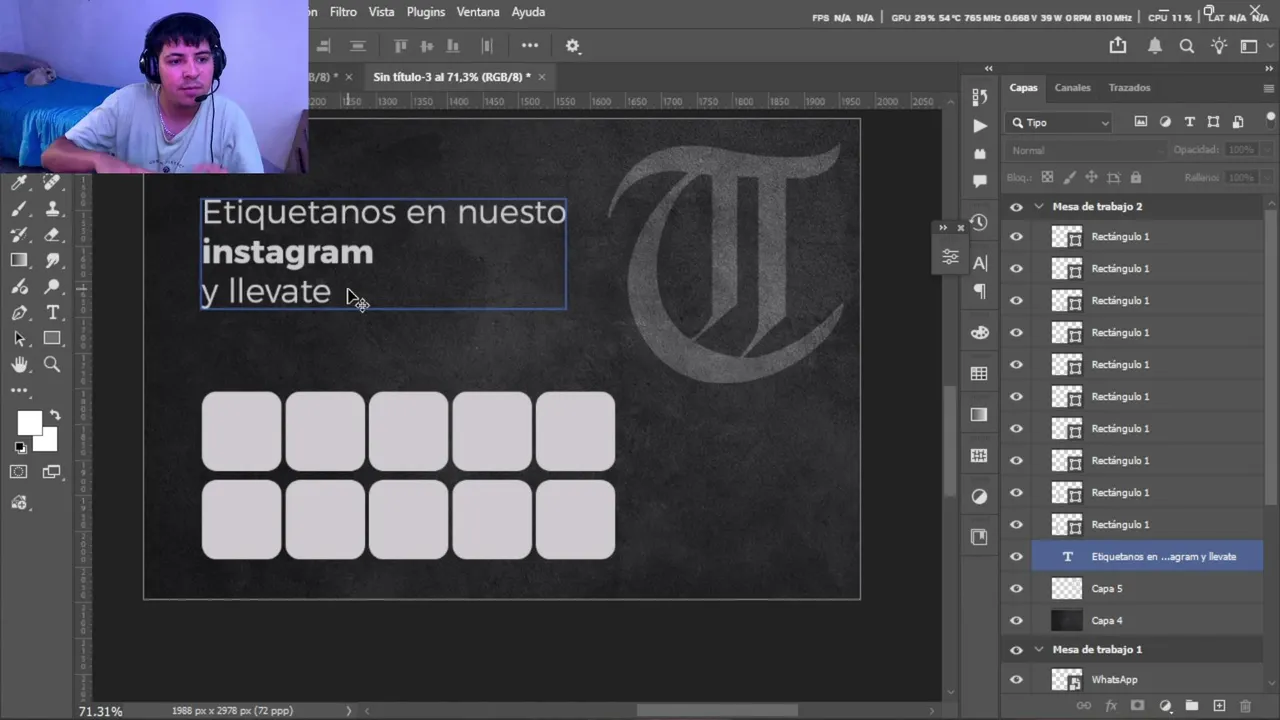
Task: Select the Rectangle shape tool
Action: click(52, 339)
